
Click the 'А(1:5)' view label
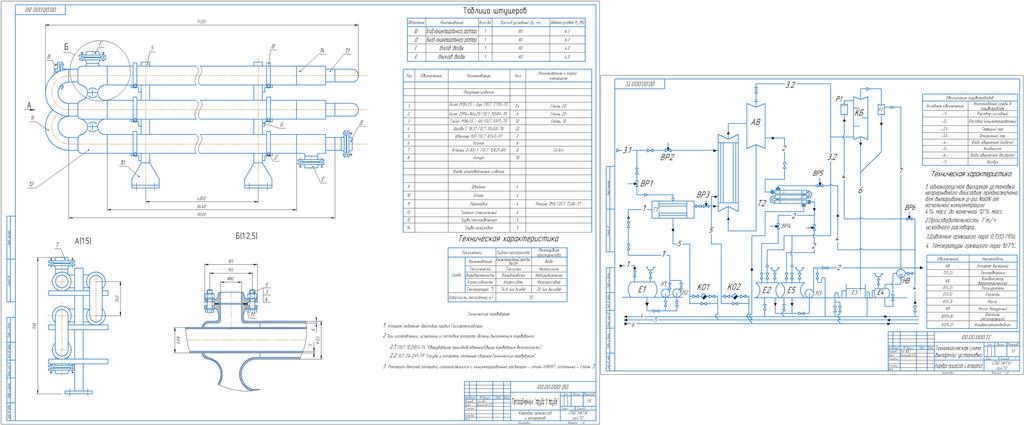(83, 241)
